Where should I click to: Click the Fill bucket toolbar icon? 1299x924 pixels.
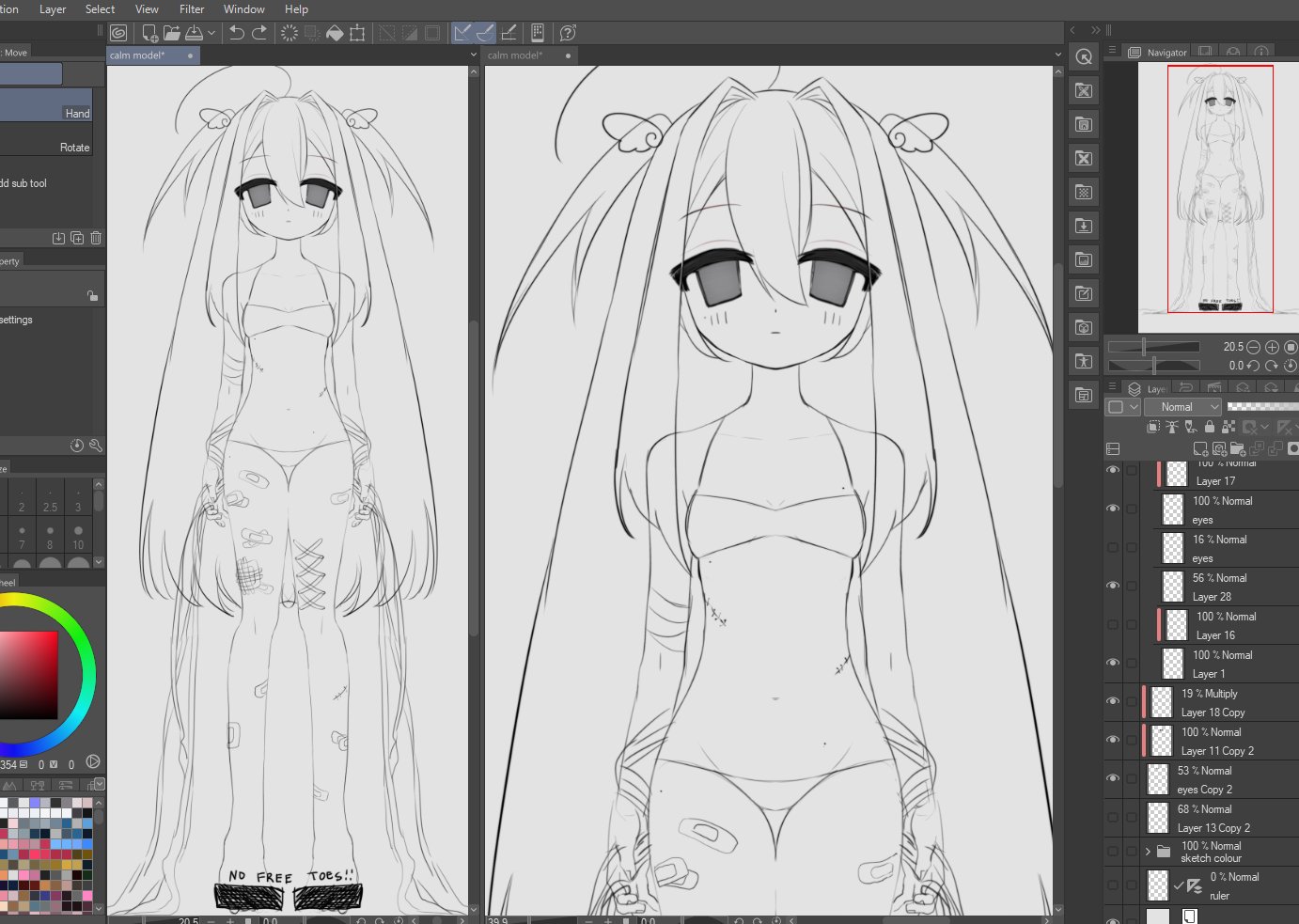click(x=335, y=33)
